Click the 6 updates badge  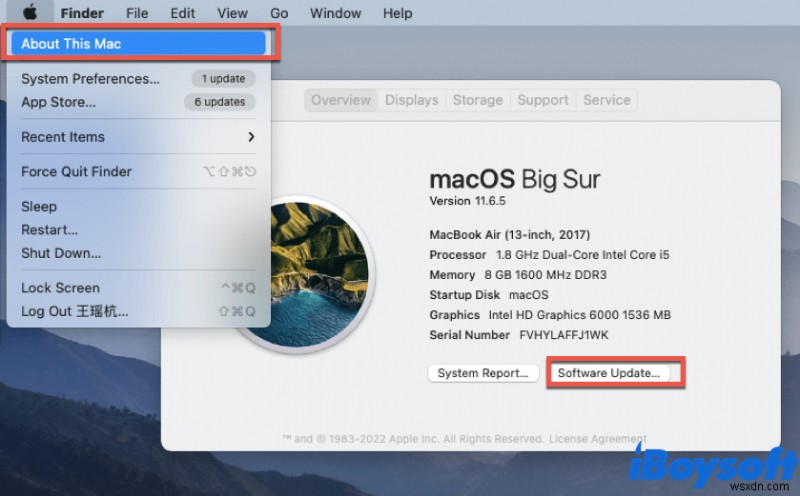[219, 102]
